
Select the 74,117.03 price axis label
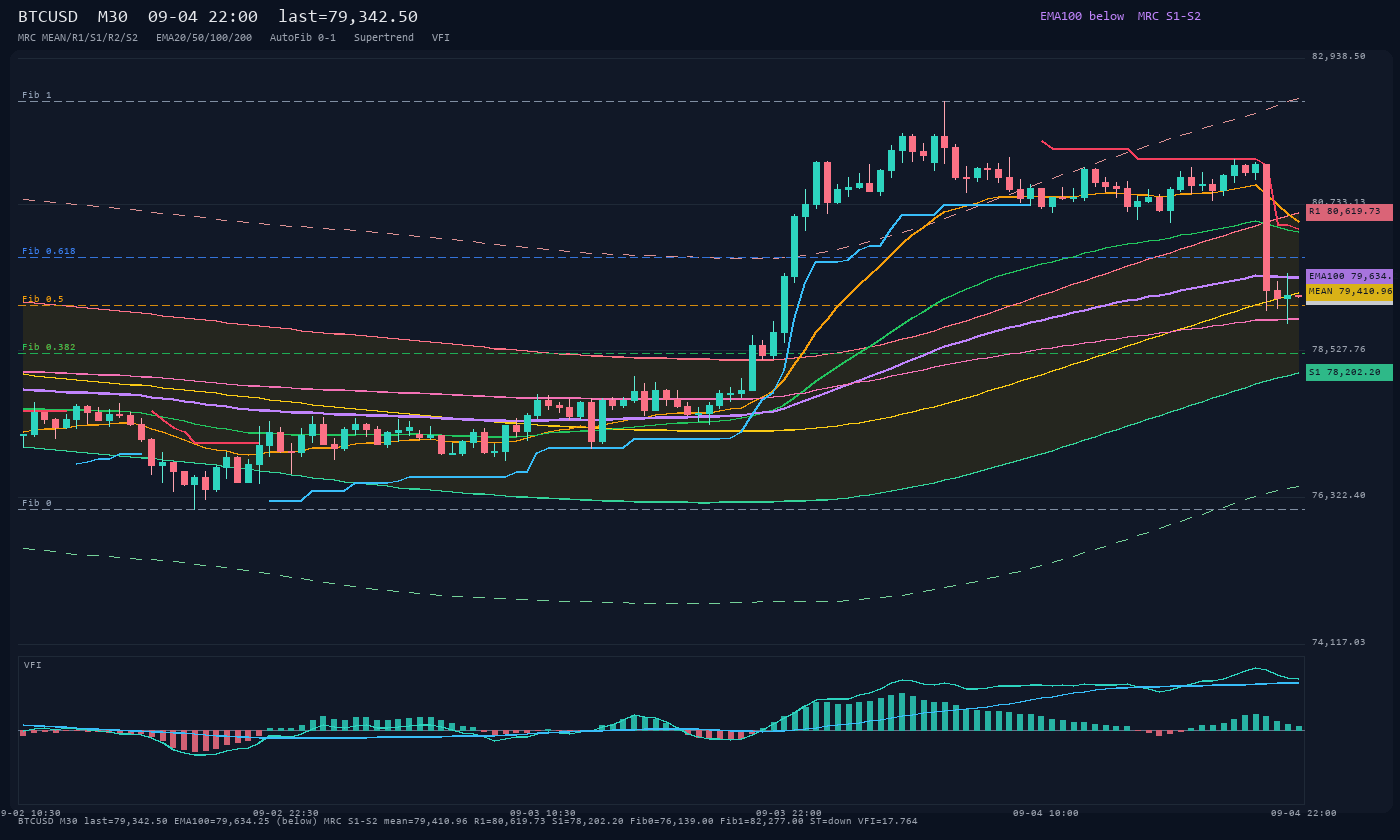[1339, 642]
